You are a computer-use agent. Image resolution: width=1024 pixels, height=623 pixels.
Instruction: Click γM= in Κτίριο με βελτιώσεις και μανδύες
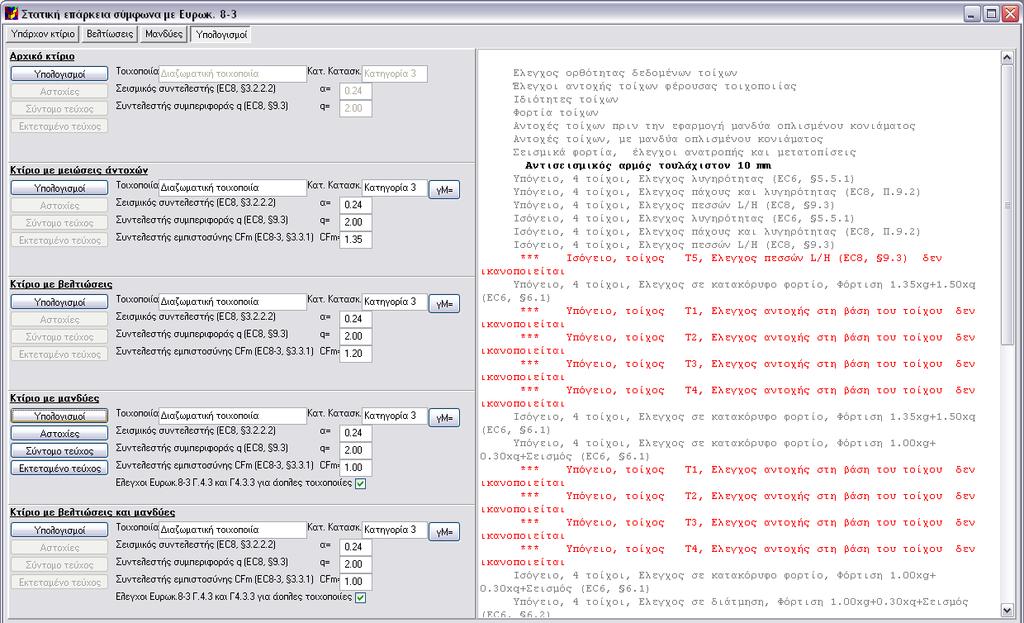pos(444,532)
